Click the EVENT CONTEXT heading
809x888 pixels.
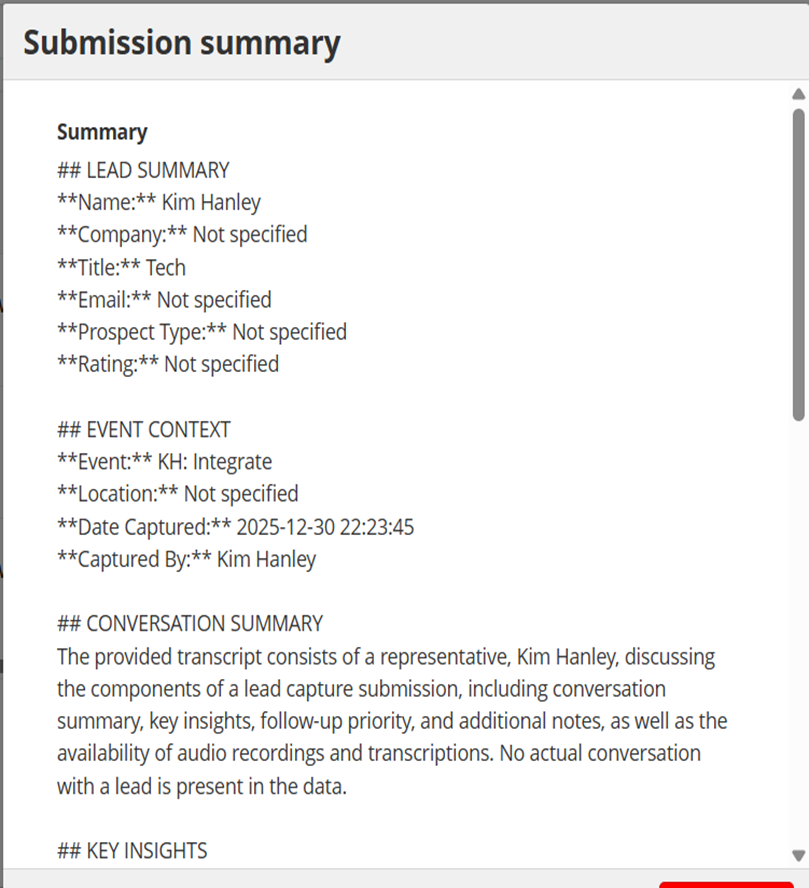click(144, 429)
